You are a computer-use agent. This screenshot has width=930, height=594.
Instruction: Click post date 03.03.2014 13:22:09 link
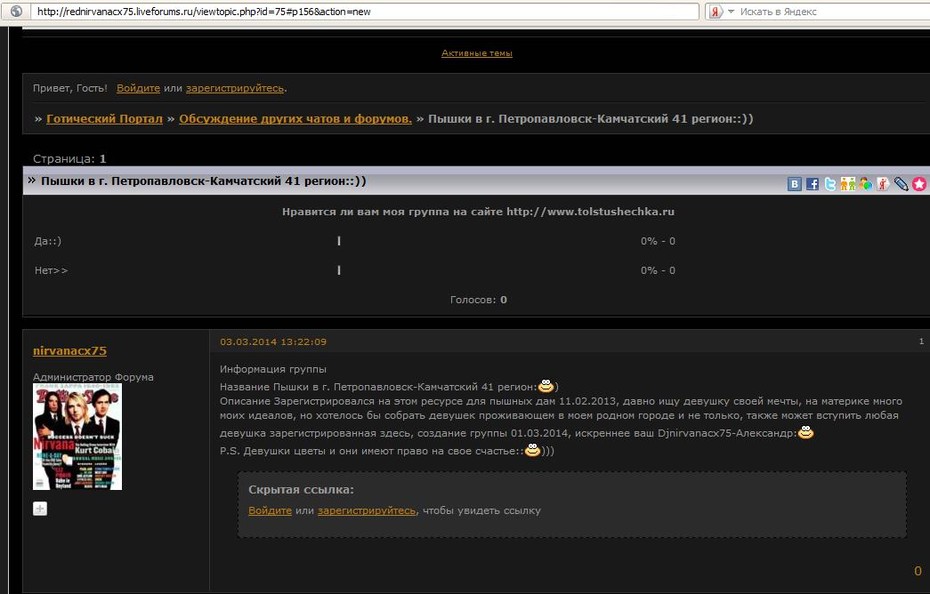(273, 342)
